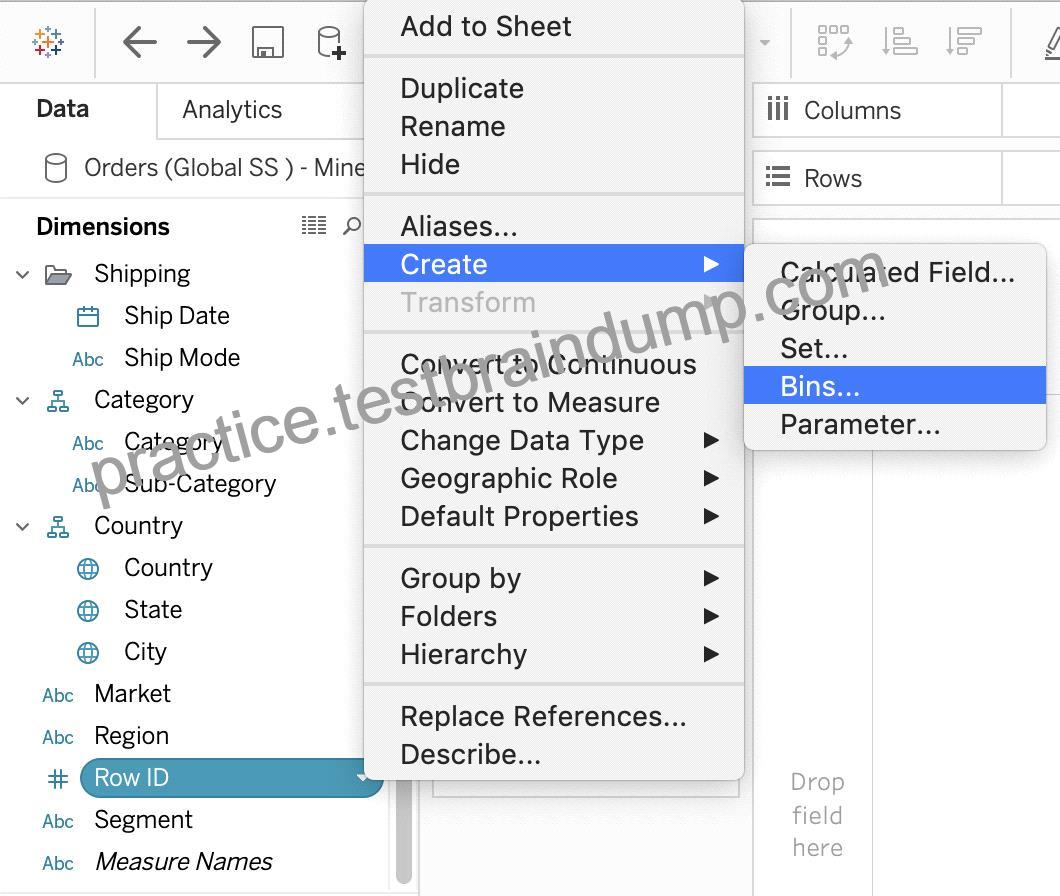1060x896 pixels.
Task: Click the save floppy disk icon
Action: [268, 42]
